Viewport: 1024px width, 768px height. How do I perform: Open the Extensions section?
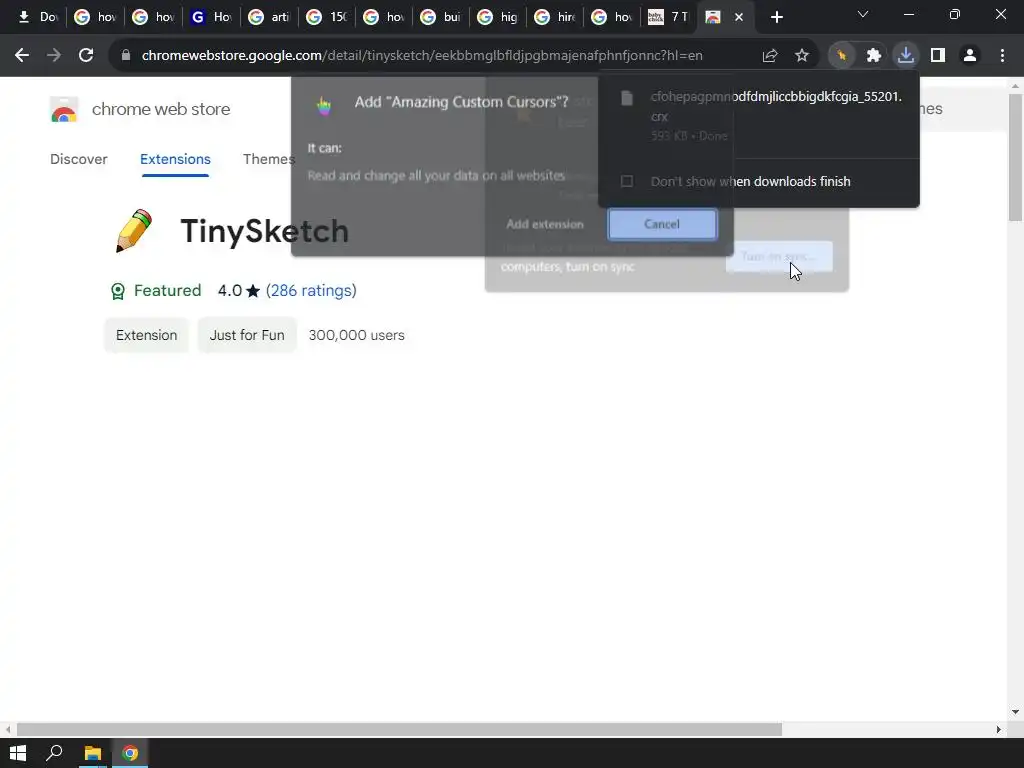[175, 159]
